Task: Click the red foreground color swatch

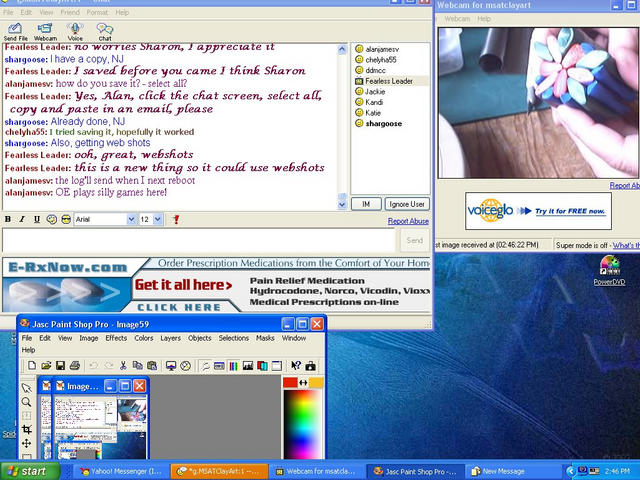Action: (x=290, y=382)
